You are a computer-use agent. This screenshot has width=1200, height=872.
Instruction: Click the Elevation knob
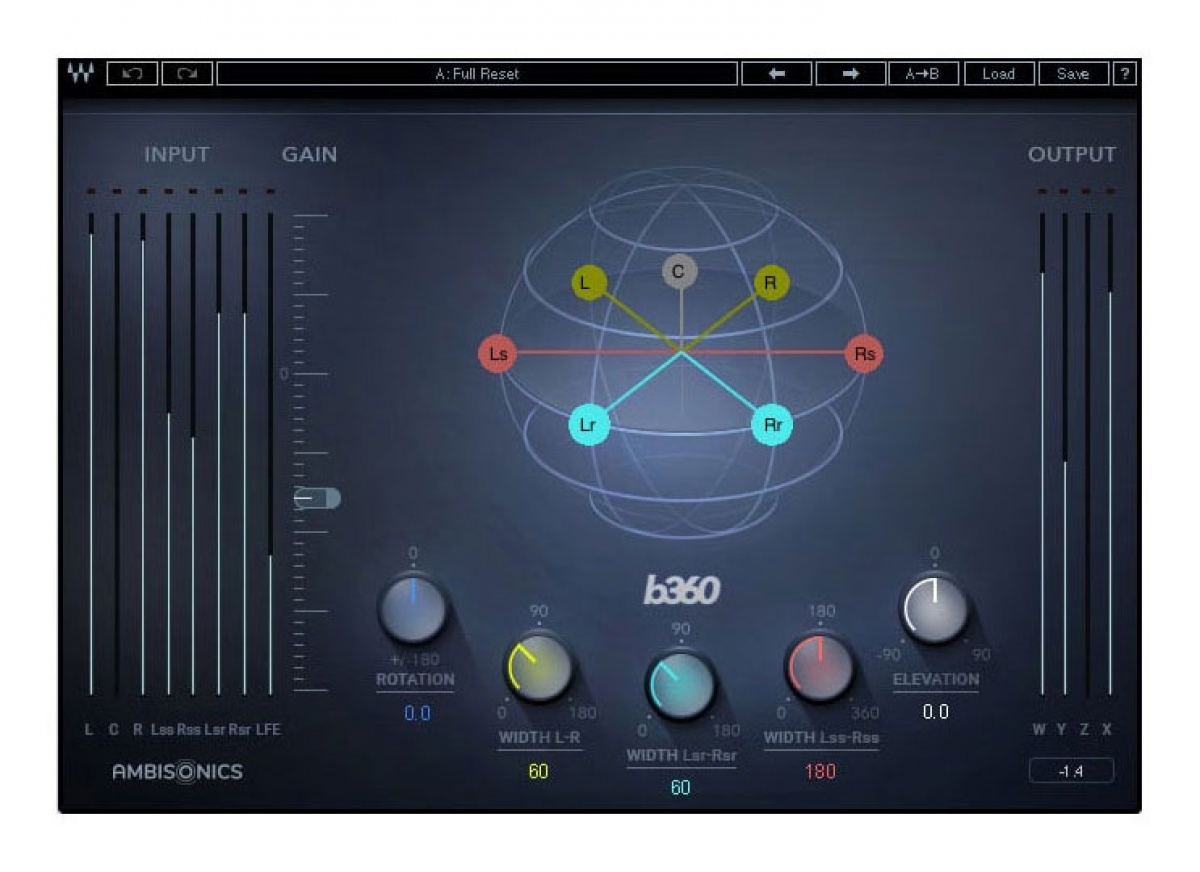(x=935, y=609)
